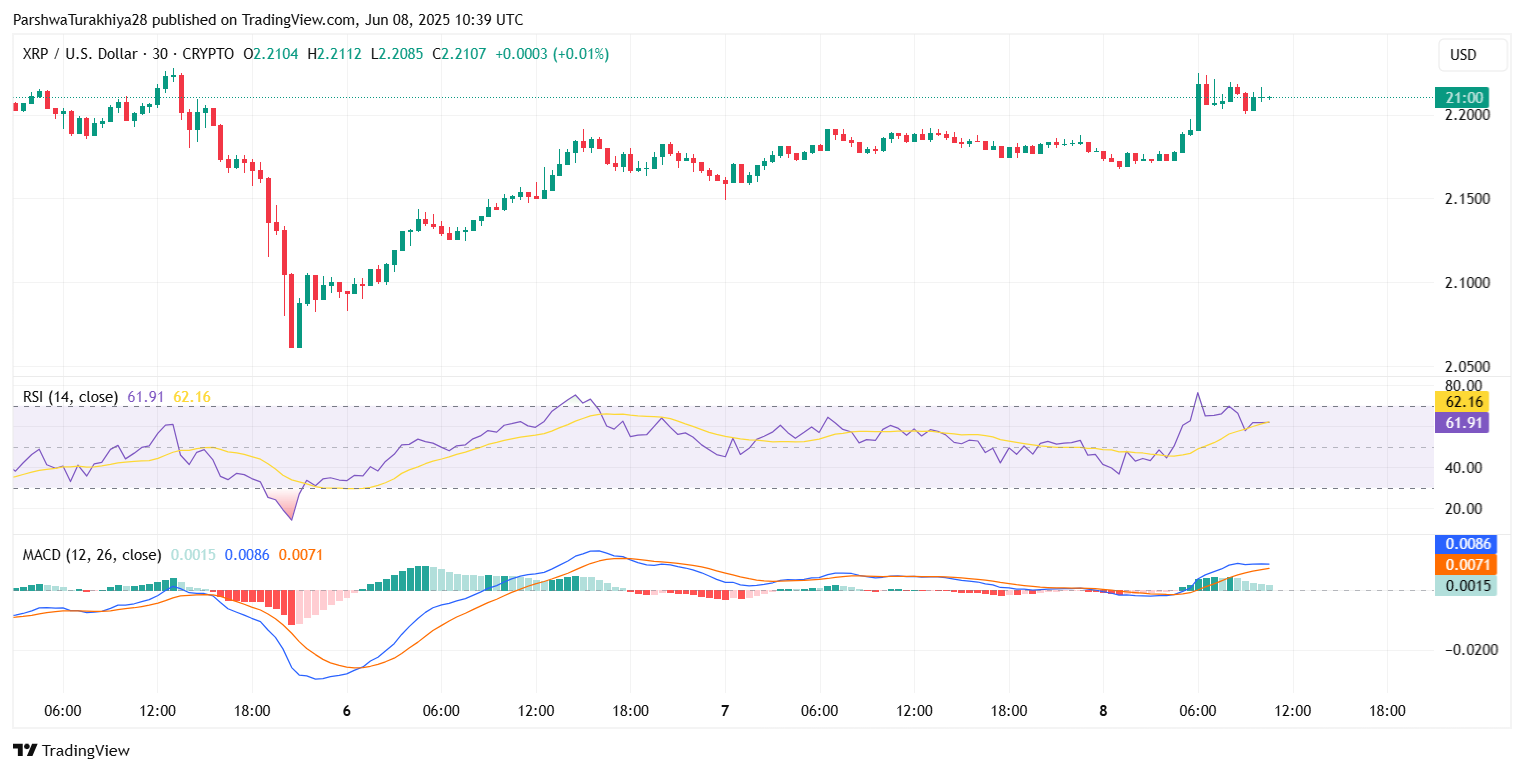Click the last 18:00 time axis label
This screenshot has width=1524, height=772.
(x=1387, y=711)
